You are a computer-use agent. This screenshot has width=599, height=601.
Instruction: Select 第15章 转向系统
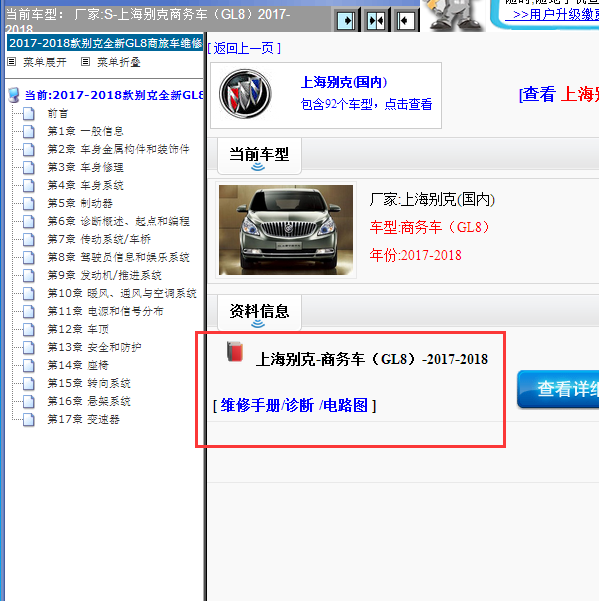tap(89, 384)
